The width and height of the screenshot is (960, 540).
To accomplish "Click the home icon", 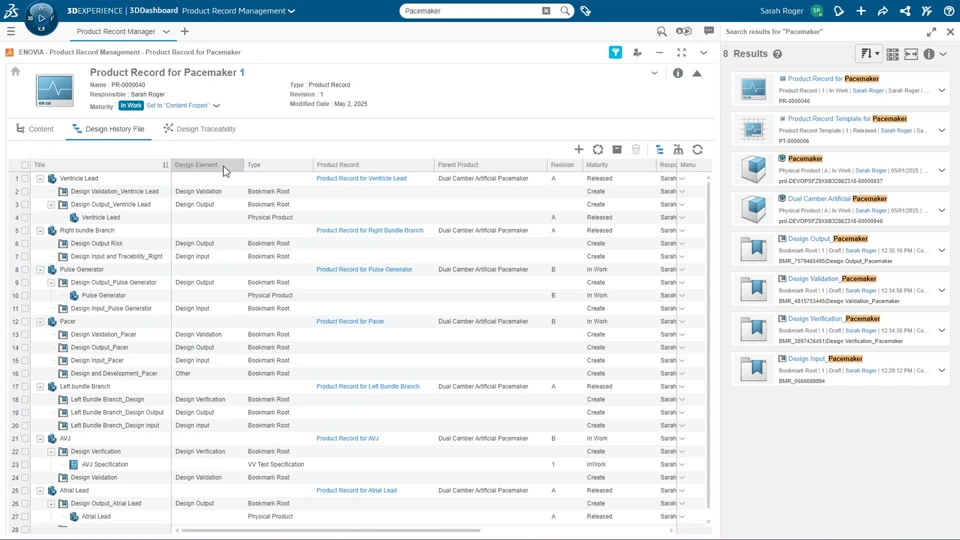I will 15,72.
